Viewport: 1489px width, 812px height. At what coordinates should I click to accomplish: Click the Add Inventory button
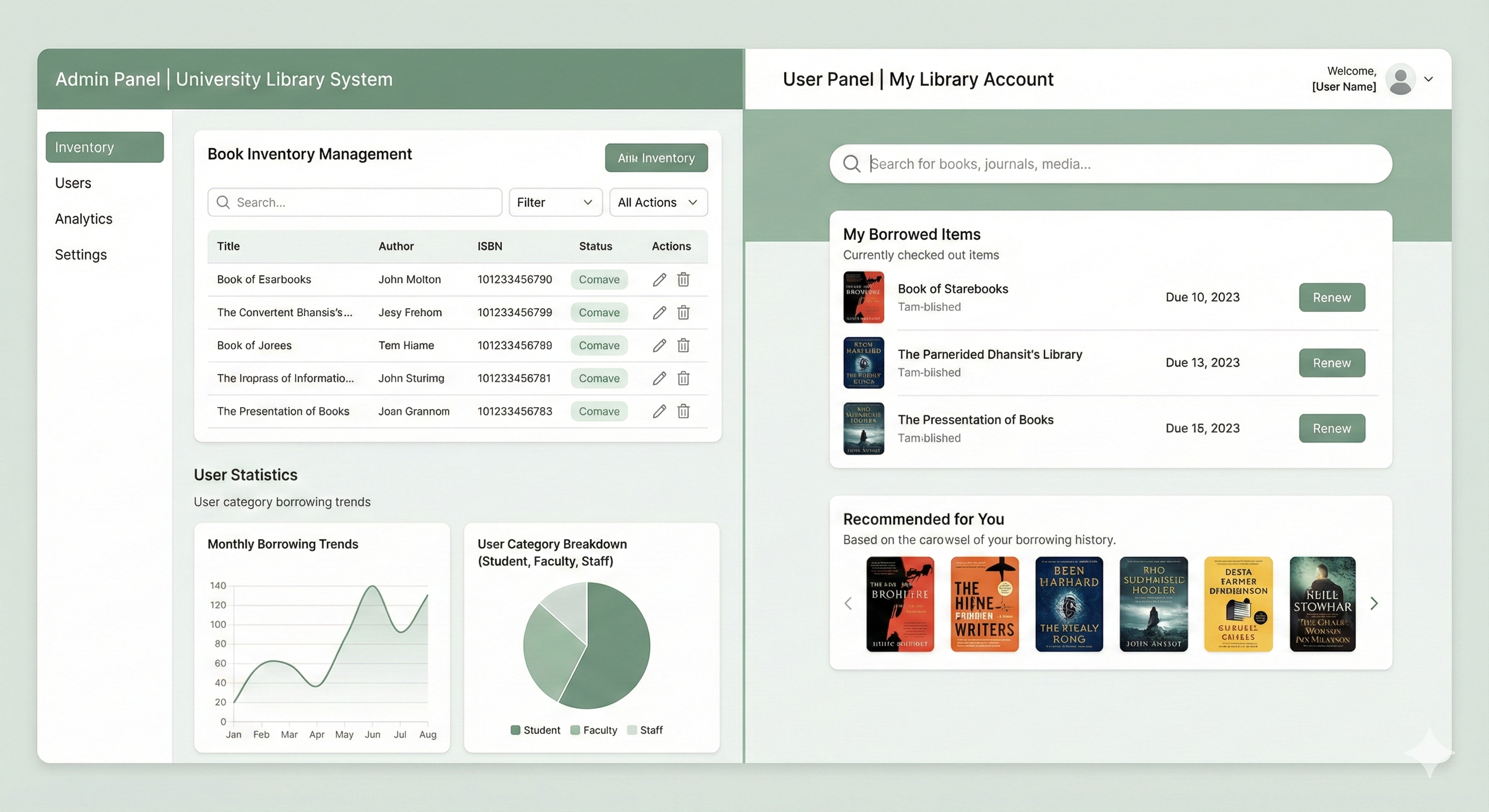pyautogui.click(x=656, y=158)
